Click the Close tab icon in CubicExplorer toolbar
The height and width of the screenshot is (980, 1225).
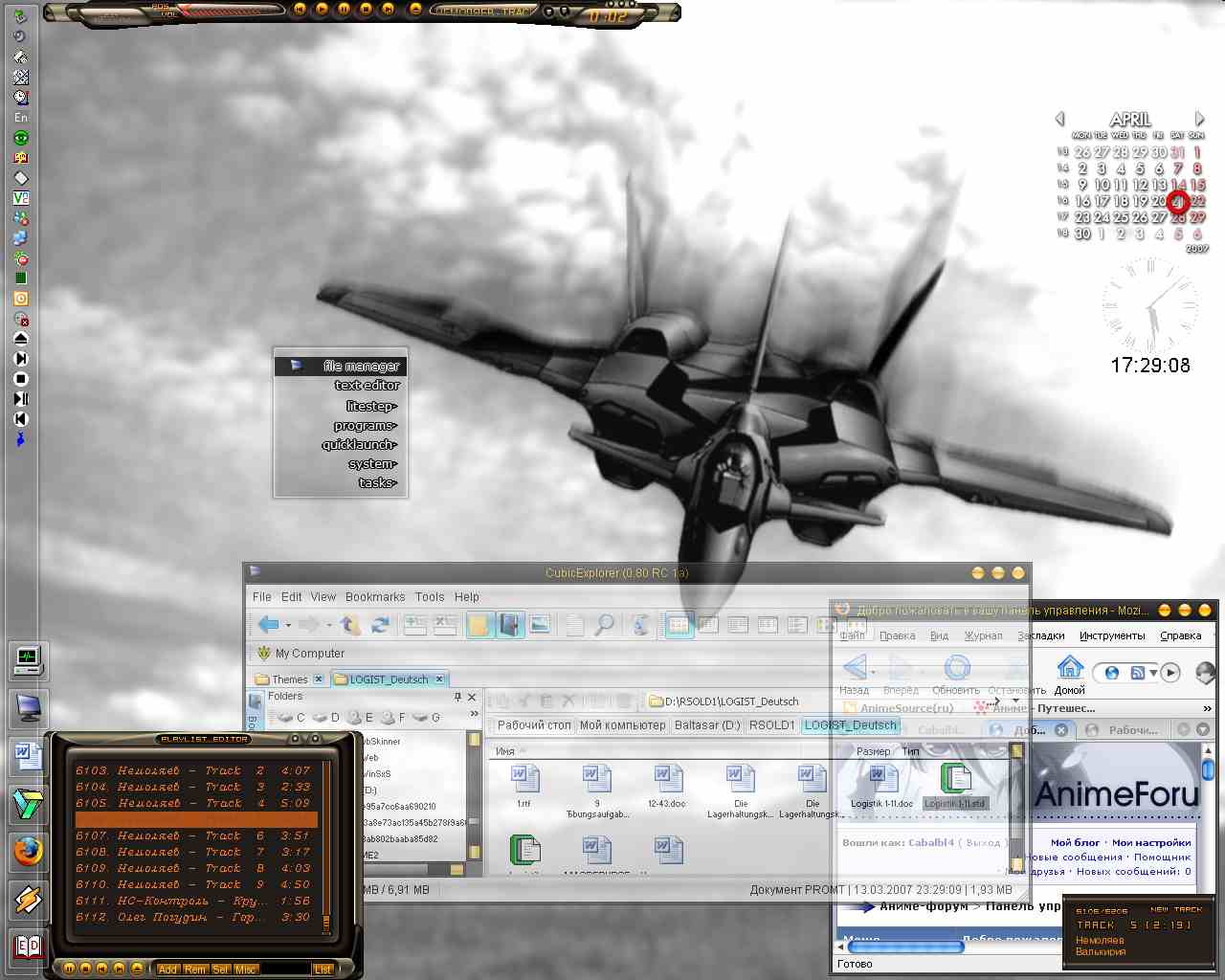click(x=445, y=625)
